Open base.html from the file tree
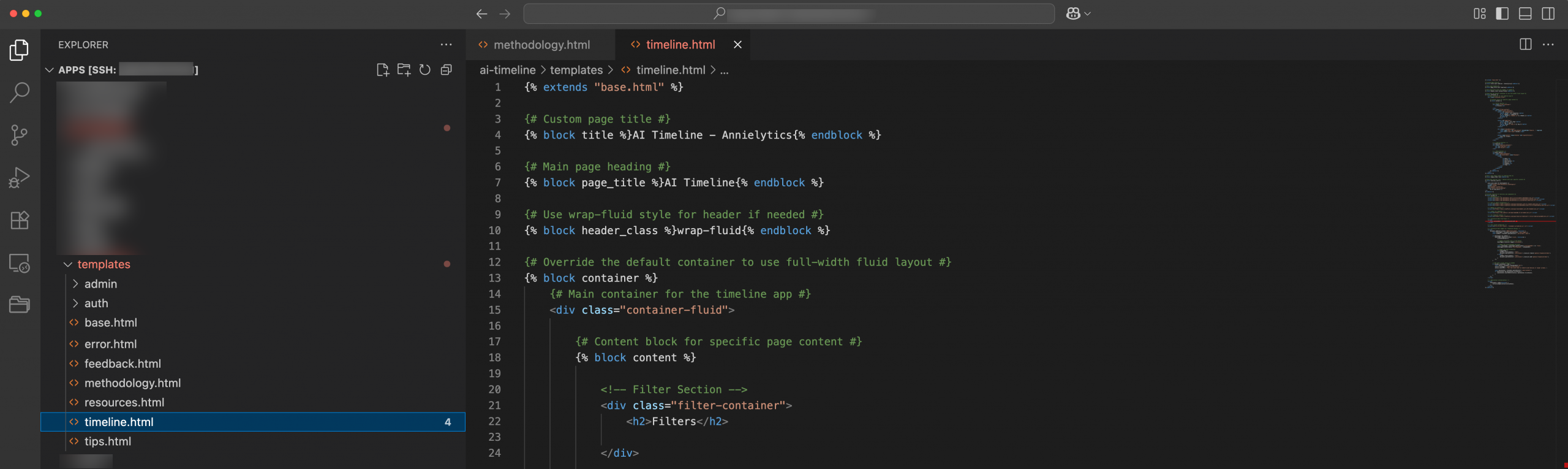The width and height of the screenshot is (1568, 469). [110, 323]
